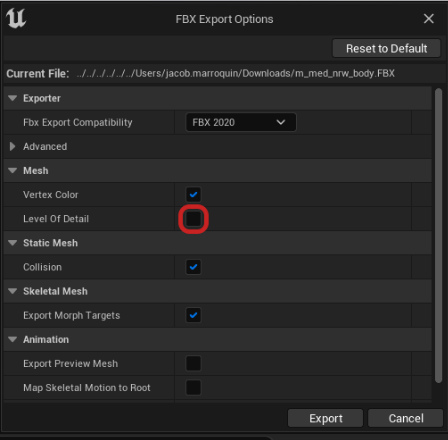Image resolution: width=448 pixels, height=440 pixels.
Task: Click Reset to Default button
Action: [x=386, y=48]
